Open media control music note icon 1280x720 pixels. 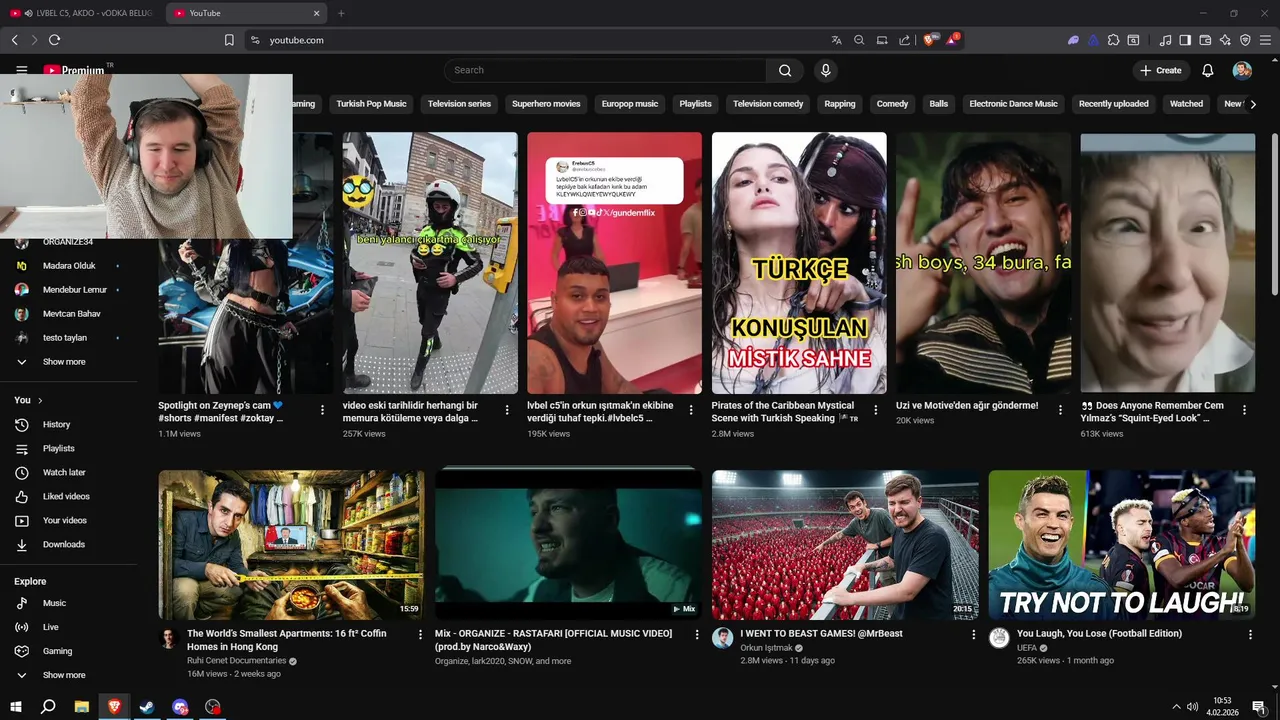(x=1165, y=40)
